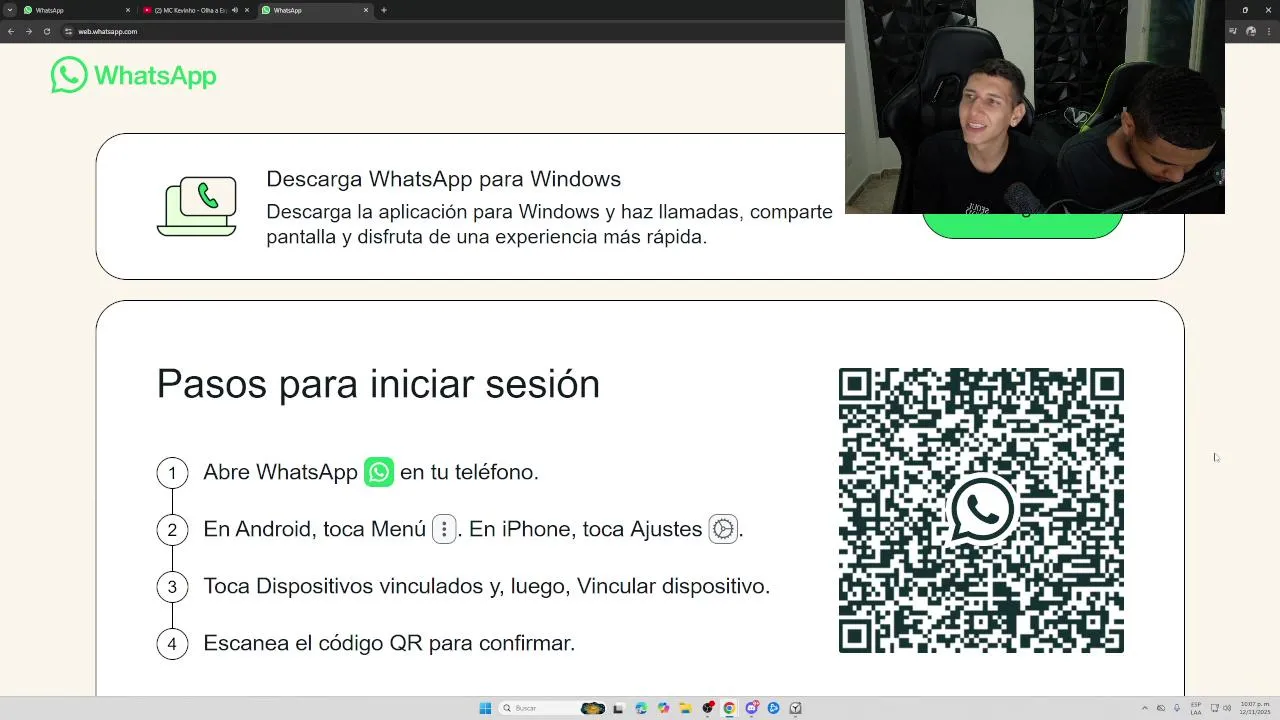Viewport: 1280px width, 720px height.
Task: Mute the MC Kevinho tab via speaker icon
Action: click(x=235, y=10)
